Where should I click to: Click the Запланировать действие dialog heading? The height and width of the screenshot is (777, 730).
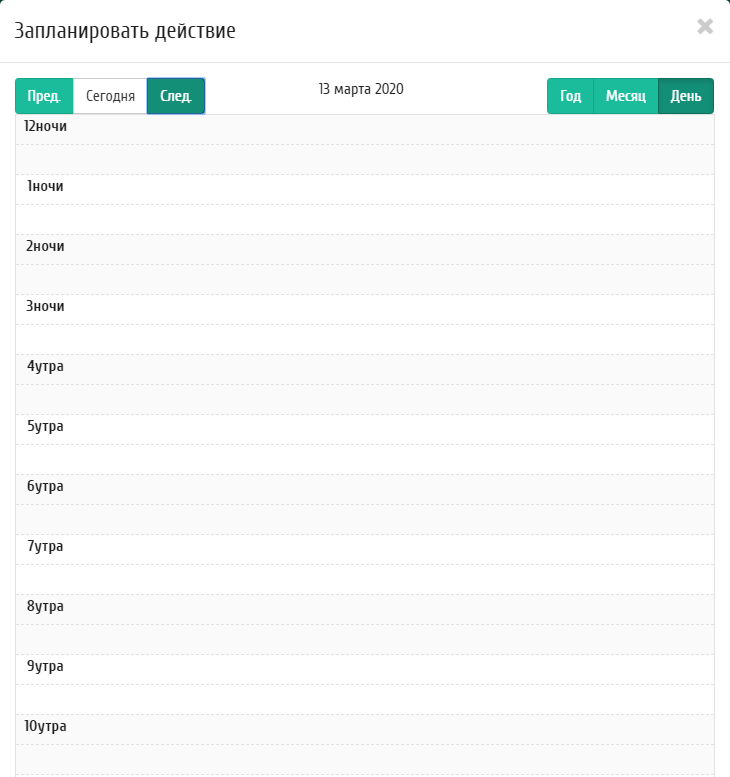point(125,31)
